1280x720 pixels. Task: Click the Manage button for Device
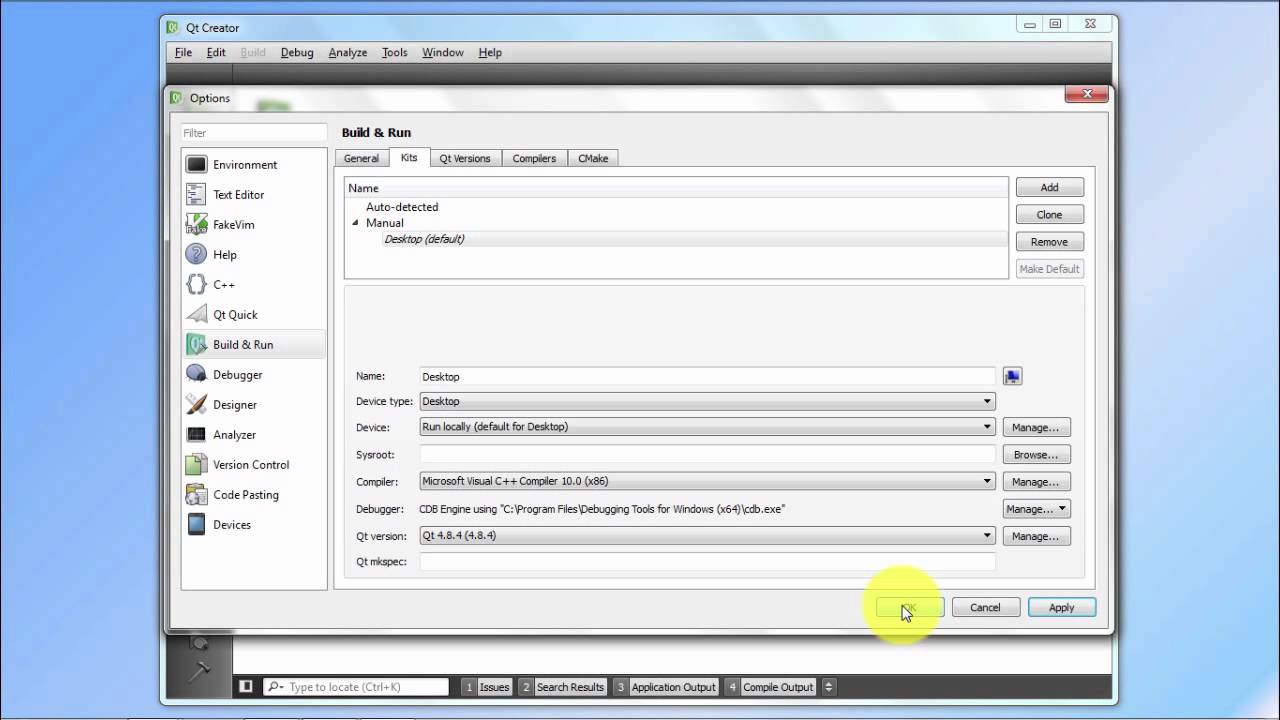1036,427
